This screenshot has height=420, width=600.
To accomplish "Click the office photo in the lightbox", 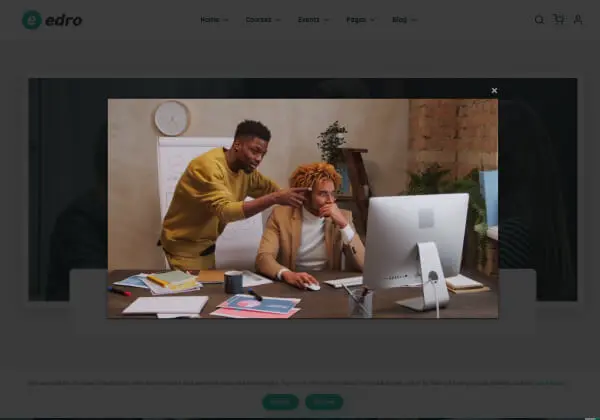I will (302, 208).
